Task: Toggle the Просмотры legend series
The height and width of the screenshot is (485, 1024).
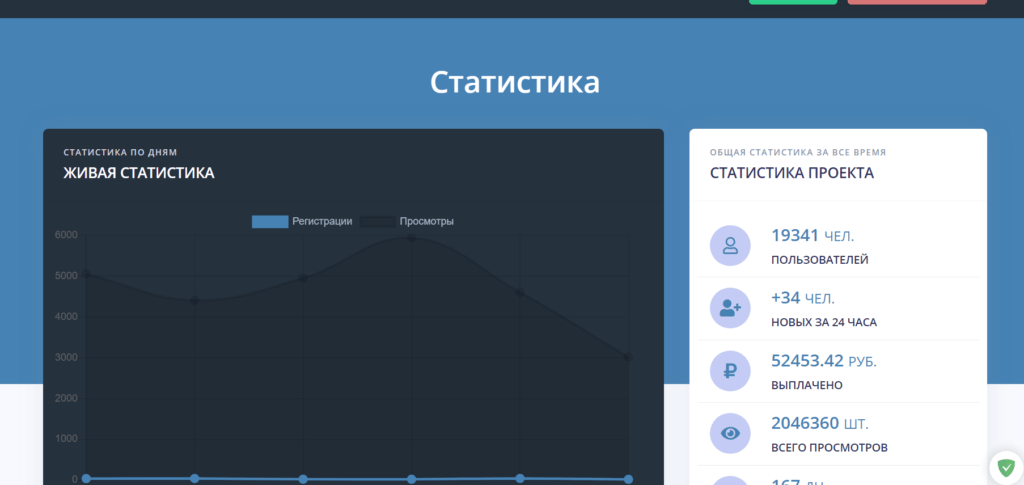Action: click(x=407, y=221)
